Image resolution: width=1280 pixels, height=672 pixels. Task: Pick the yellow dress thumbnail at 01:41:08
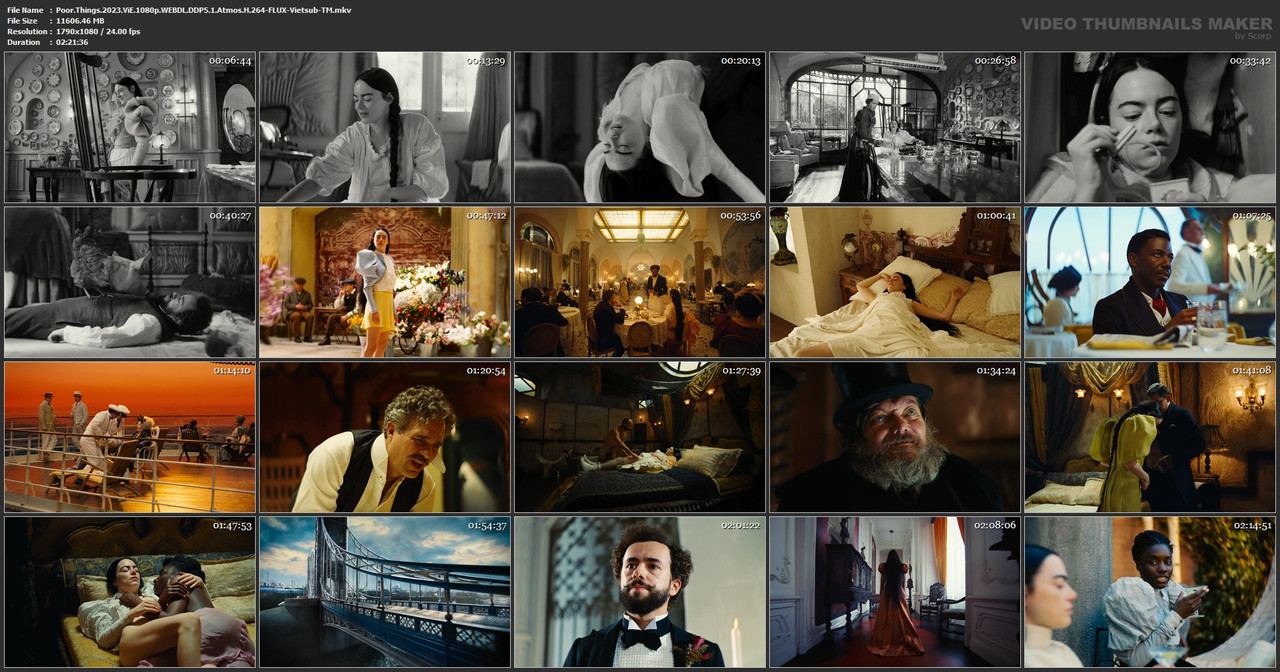pos(1150,437)
